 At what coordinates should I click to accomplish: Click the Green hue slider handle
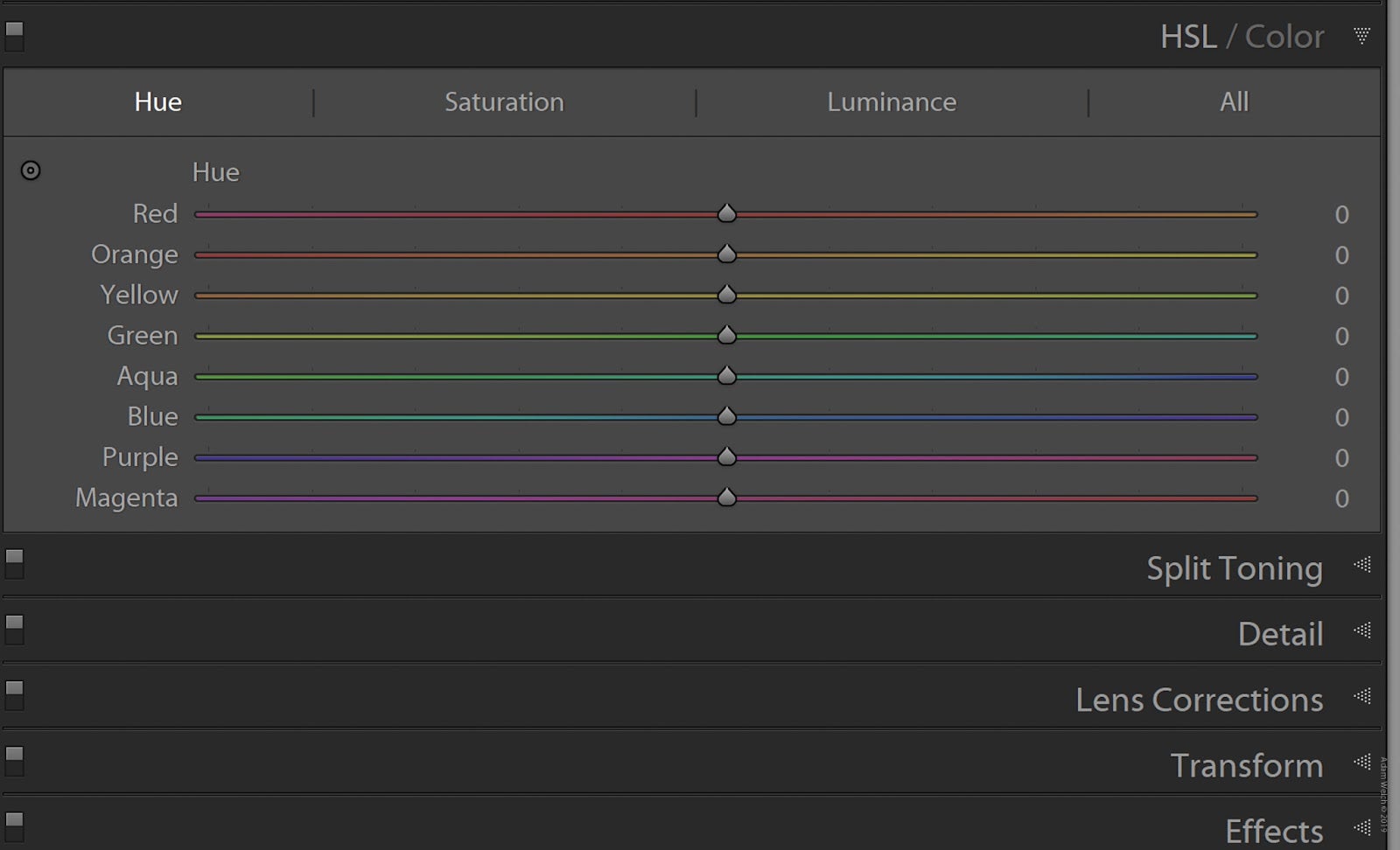(726, 335)
